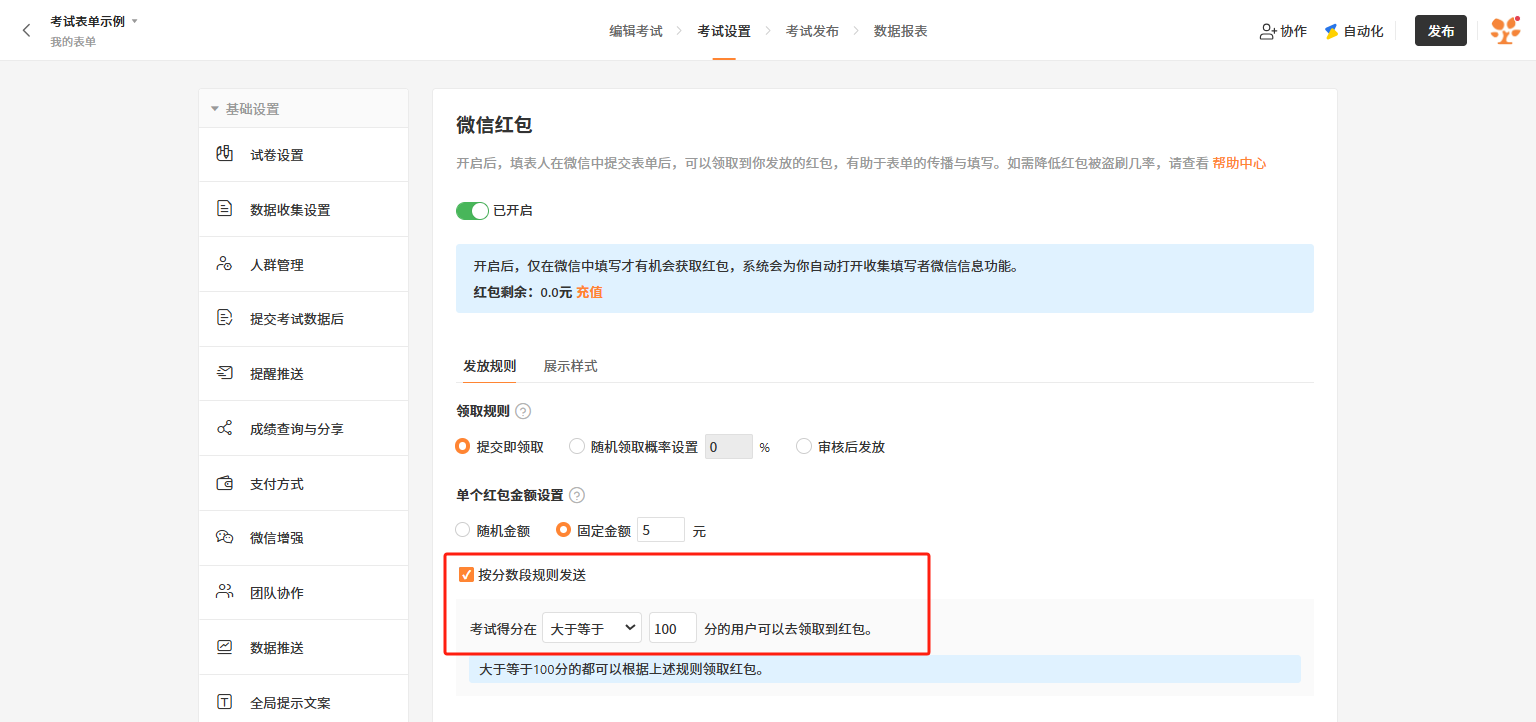Open the 展示样式 tab
The image size is (1536, 722).
(x=570, y=366)
